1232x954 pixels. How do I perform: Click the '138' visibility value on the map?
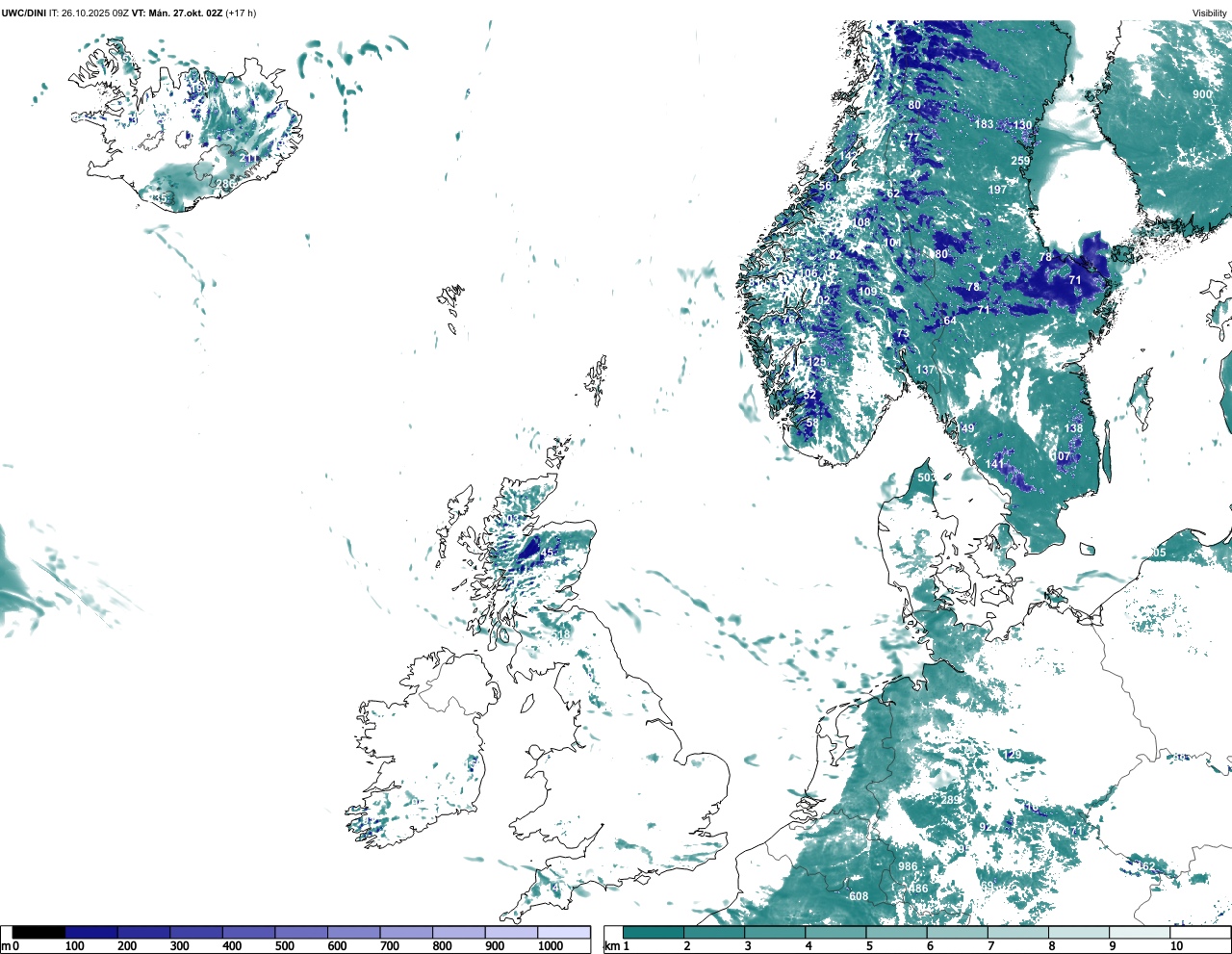(x=1073, y=428)
